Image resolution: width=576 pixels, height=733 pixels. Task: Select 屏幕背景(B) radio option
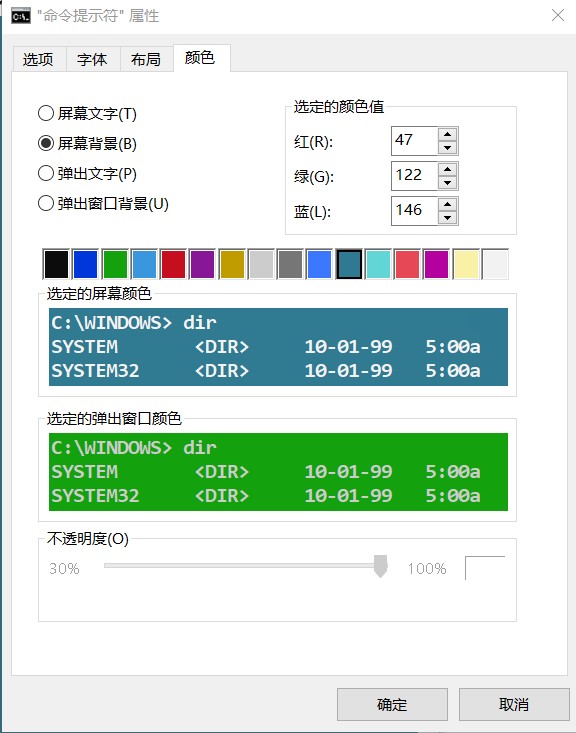[87, 144]
